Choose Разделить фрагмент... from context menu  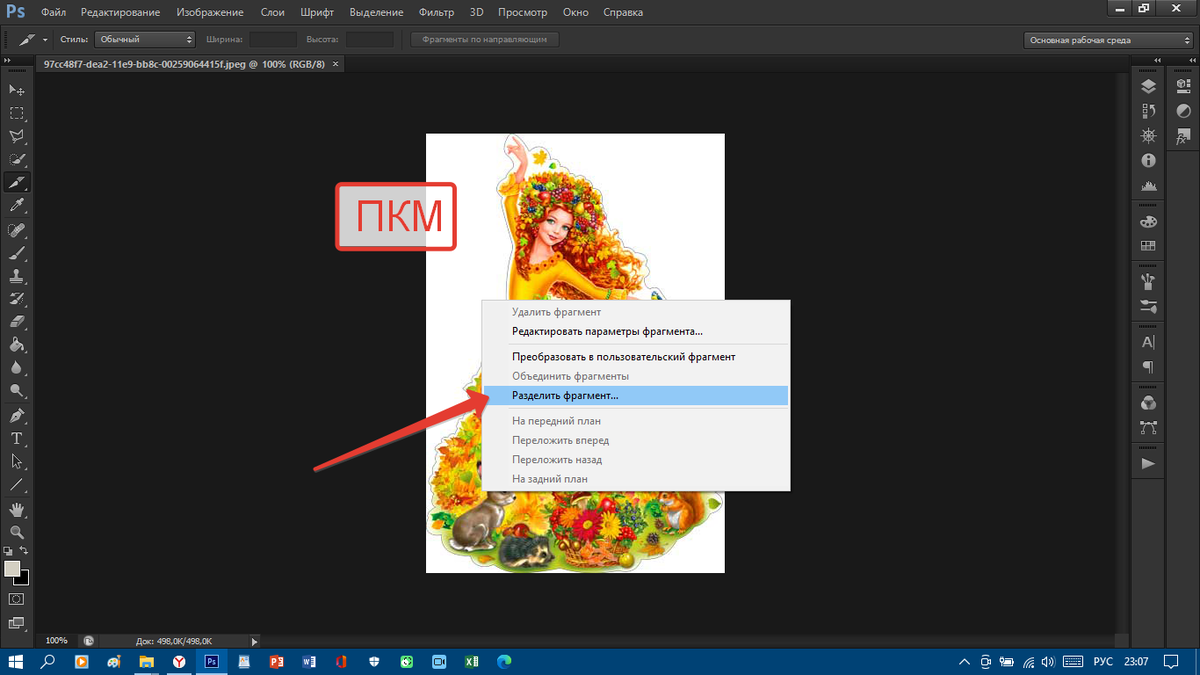coord(635,396)
